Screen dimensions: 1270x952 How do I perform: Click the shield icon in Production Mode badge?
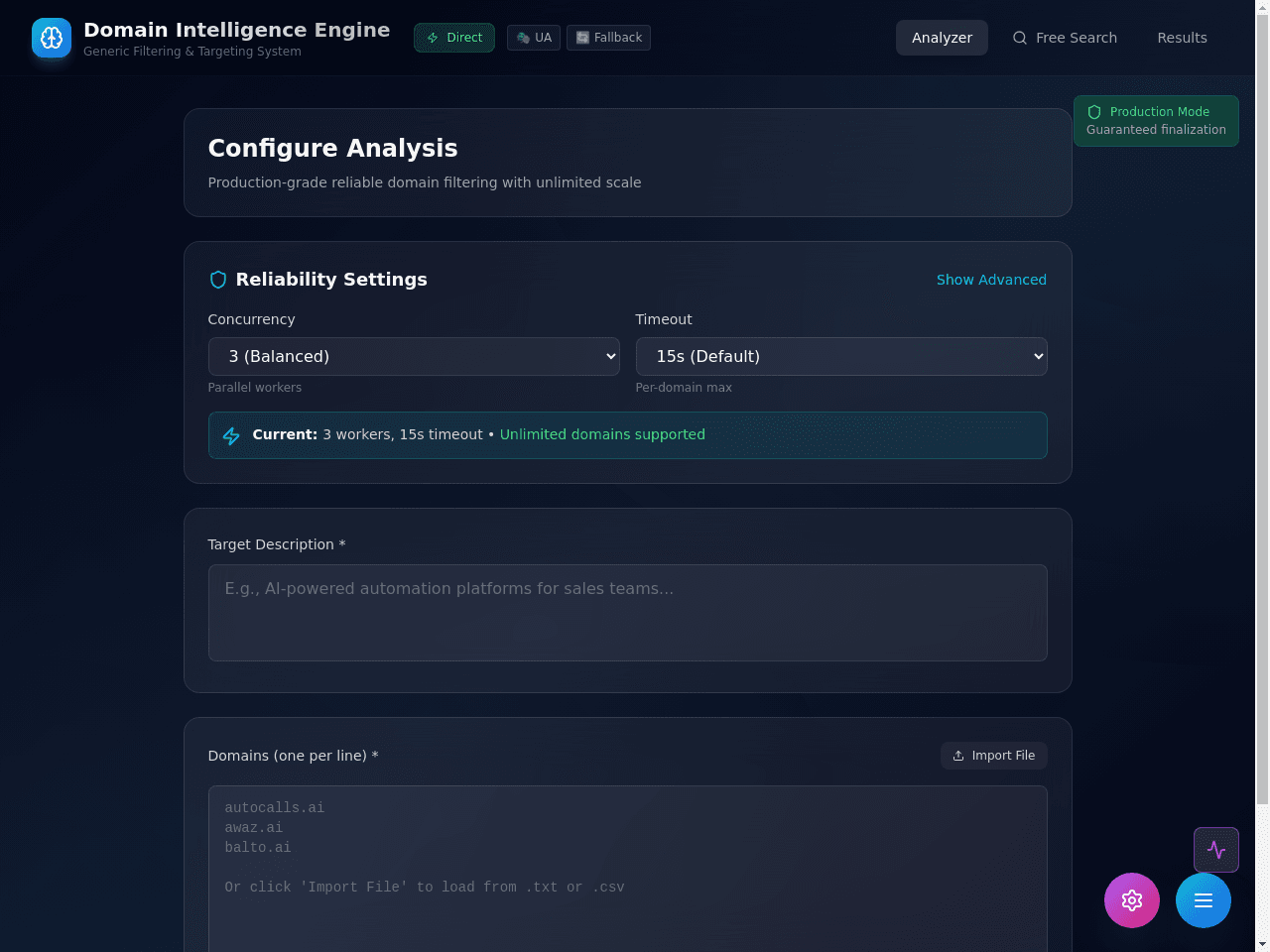click(1094, 112)
